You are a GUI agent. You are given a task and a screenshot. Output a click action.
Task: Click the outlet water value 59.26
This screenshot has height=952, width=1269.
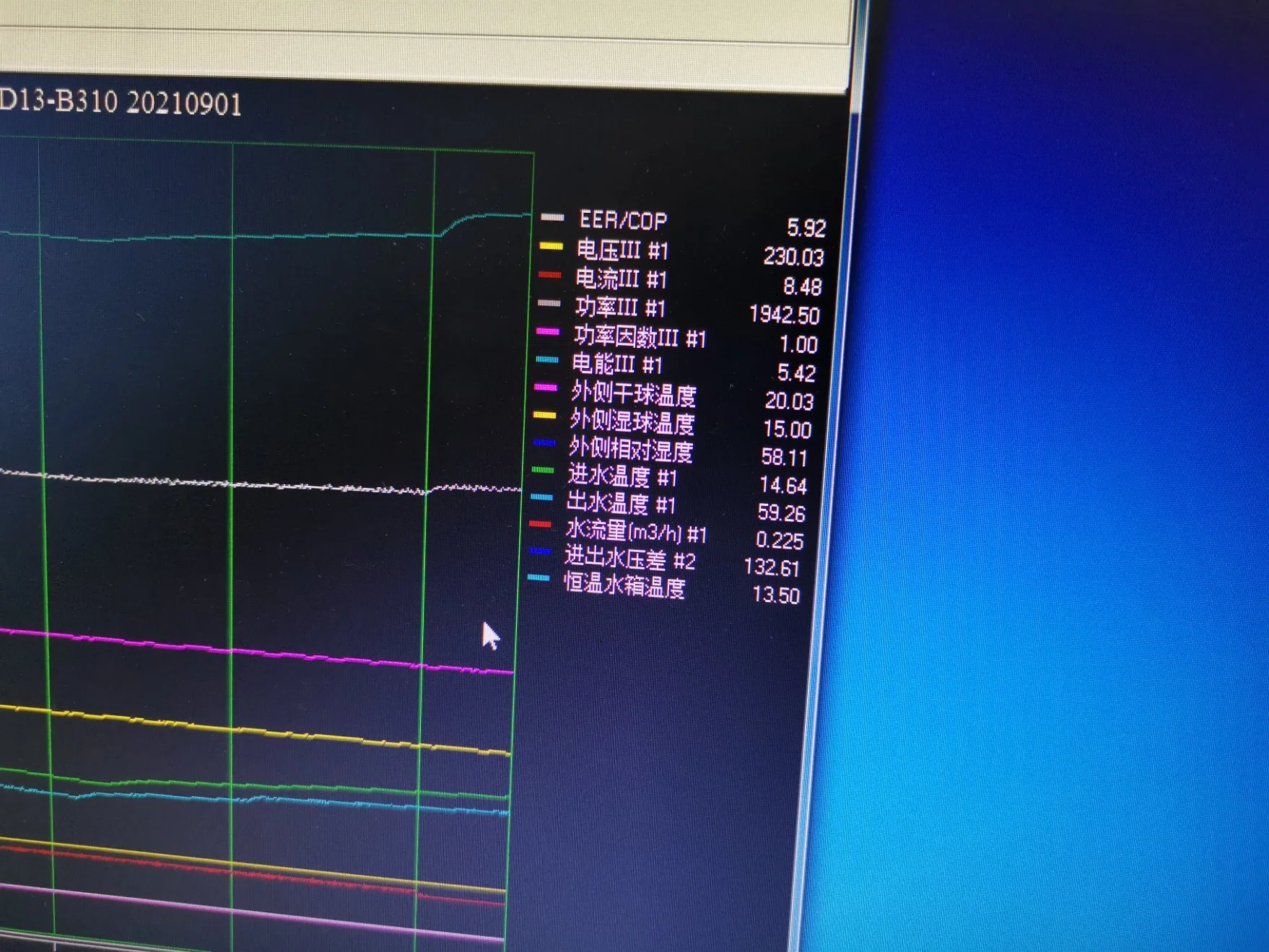[x=781, y=513]
